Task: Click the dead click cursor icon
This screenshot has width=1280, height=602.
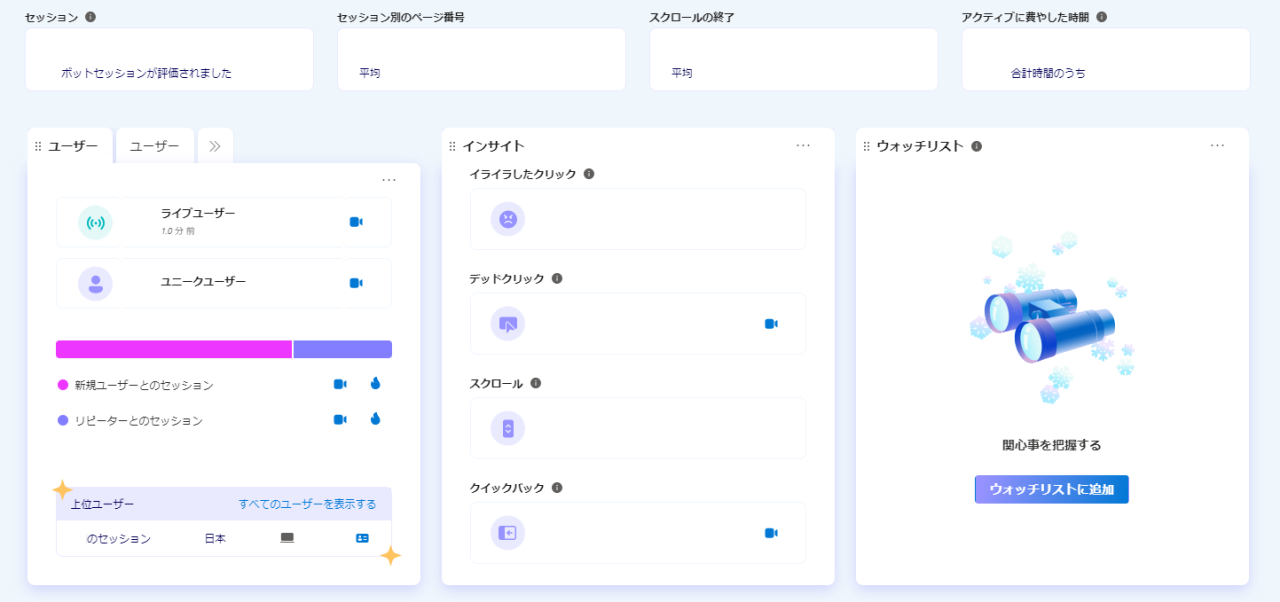Action: 508,324
